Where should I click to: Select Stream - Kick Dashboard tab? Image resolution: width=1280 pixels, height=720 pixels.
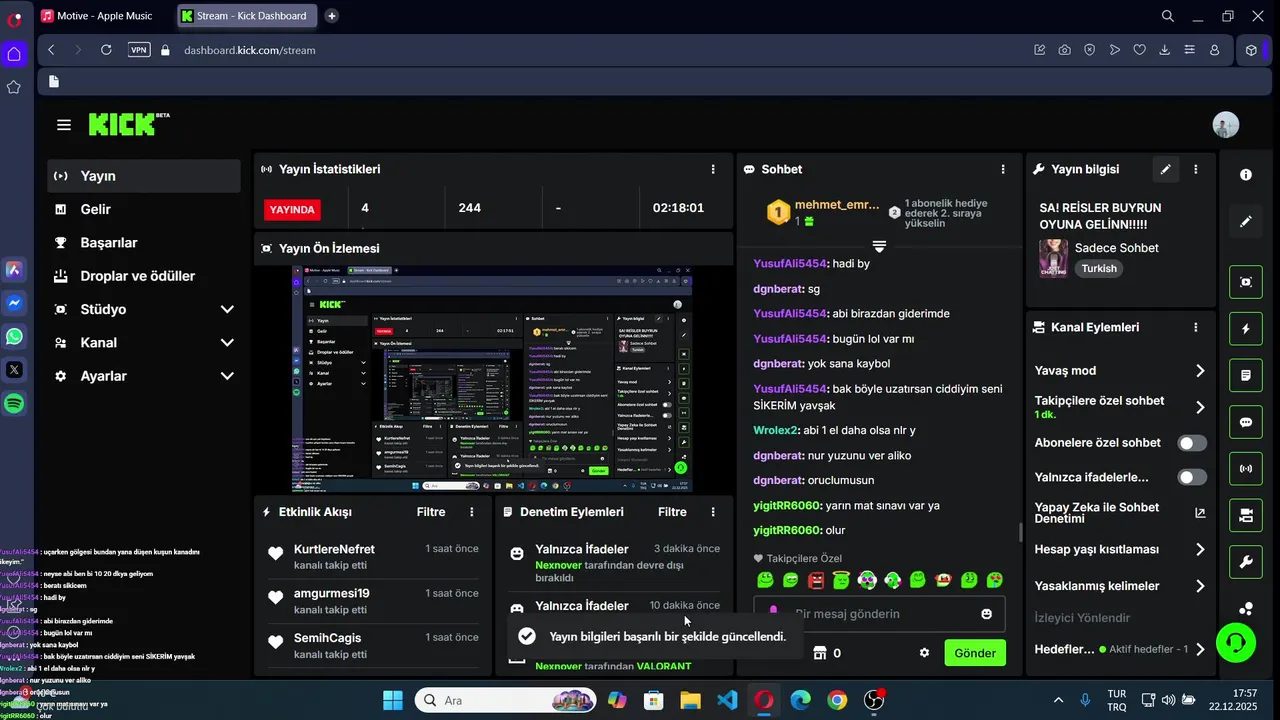[248, 16]
